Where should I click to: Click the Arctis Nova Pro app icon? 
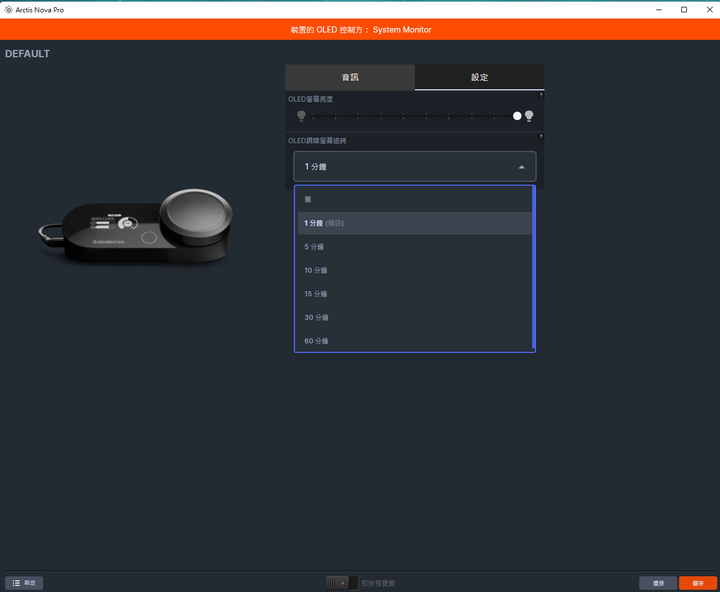8,10
